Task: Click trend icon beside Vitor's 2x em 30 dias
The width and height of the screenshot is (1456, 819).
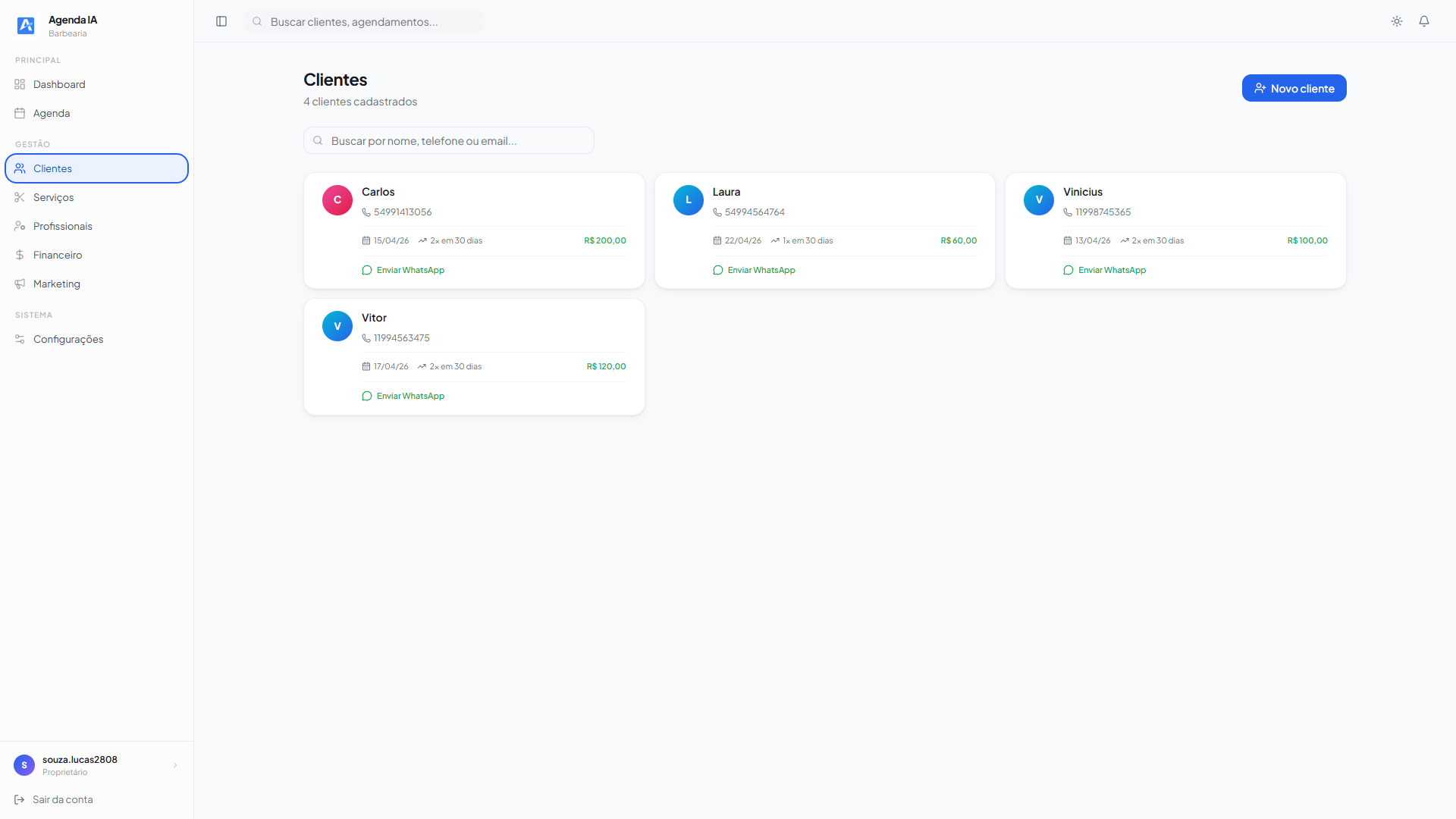Action: pyautogui.click(x=422, y=366)
